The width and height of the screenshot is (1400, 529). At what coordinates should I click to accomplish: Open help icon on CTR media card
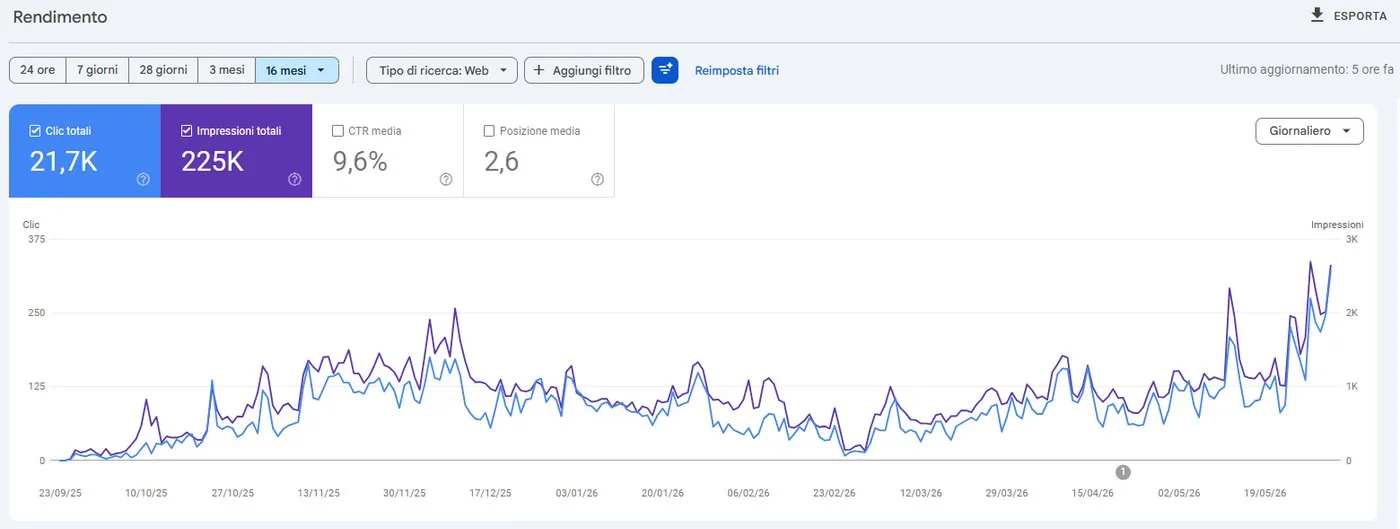[446, 179]
